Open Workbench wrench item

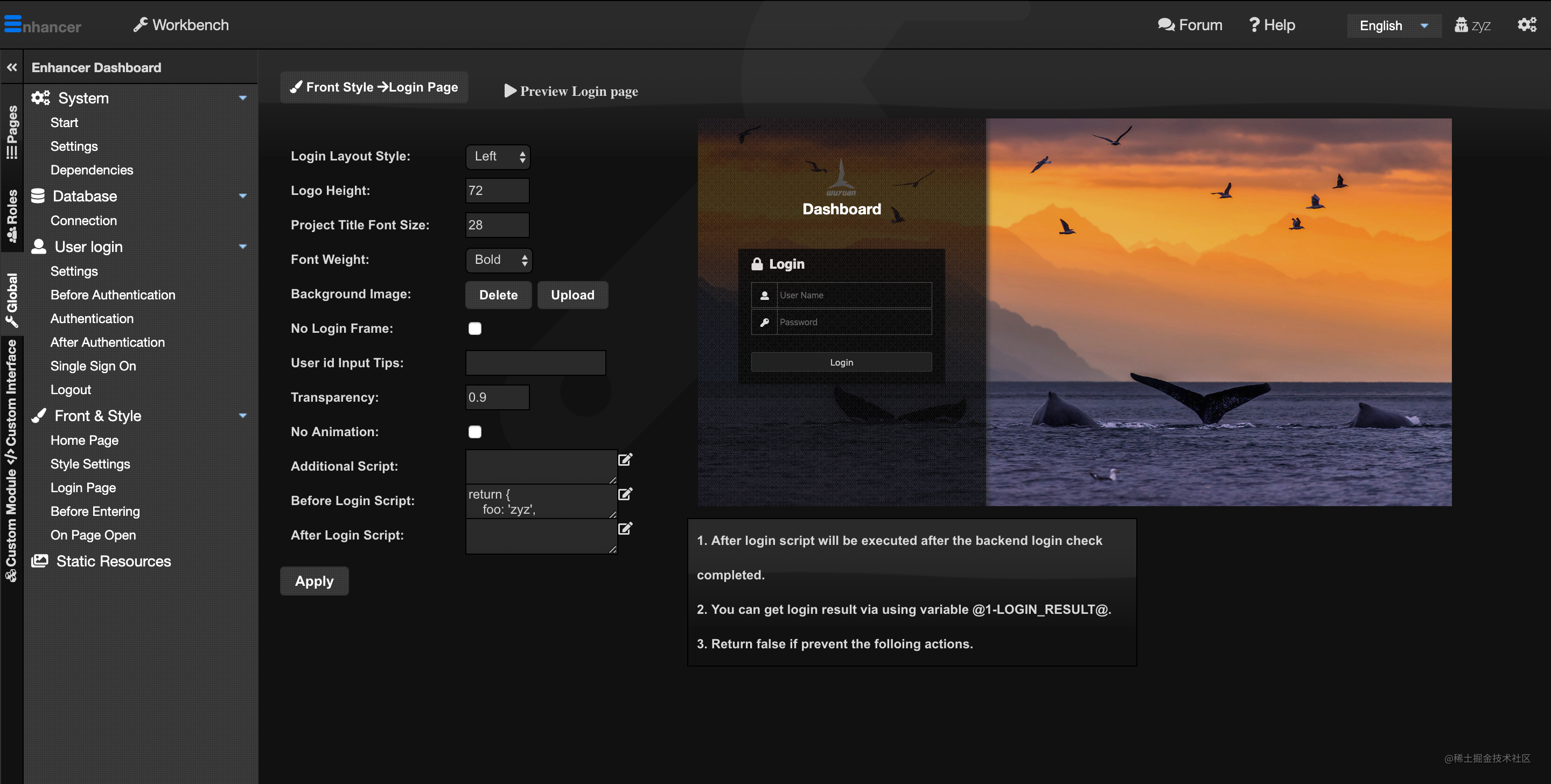coord(181,25)
